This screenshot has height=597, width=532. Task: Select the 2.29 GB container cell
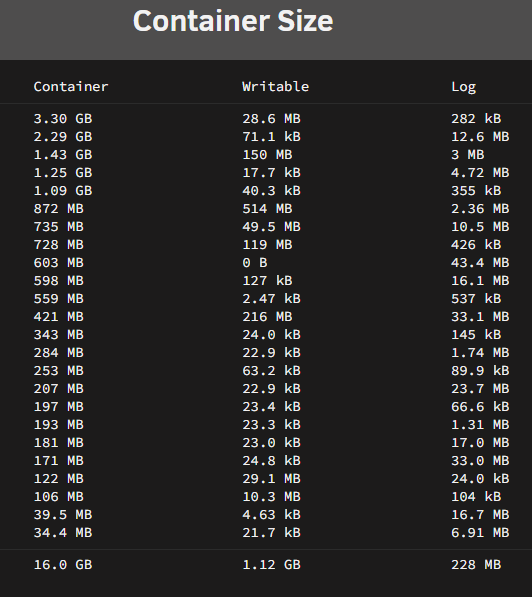(x=63, y=137)
